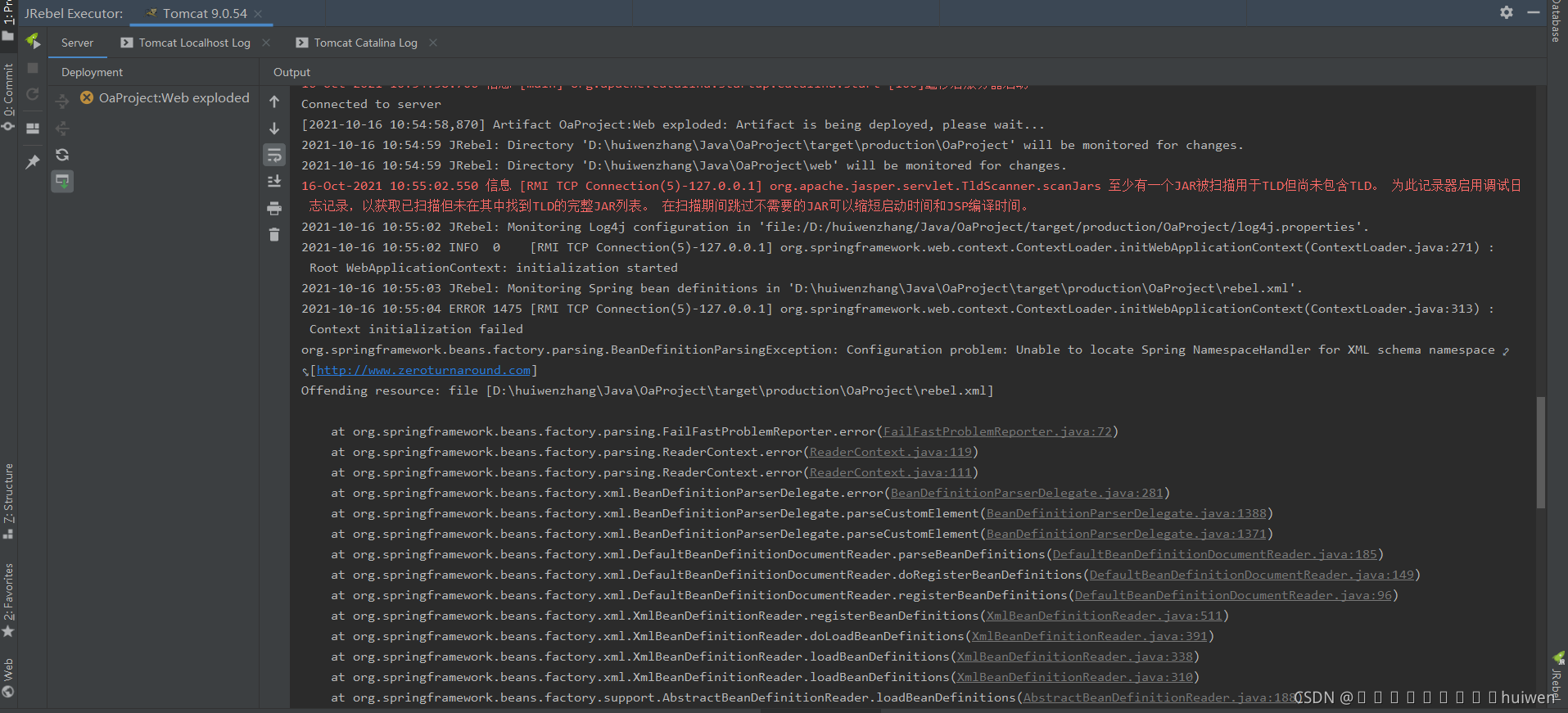This screenshot has height=713, width=1568.
Task: Open ReaderContext.java:119 link
Action: (x=891, y=452)
